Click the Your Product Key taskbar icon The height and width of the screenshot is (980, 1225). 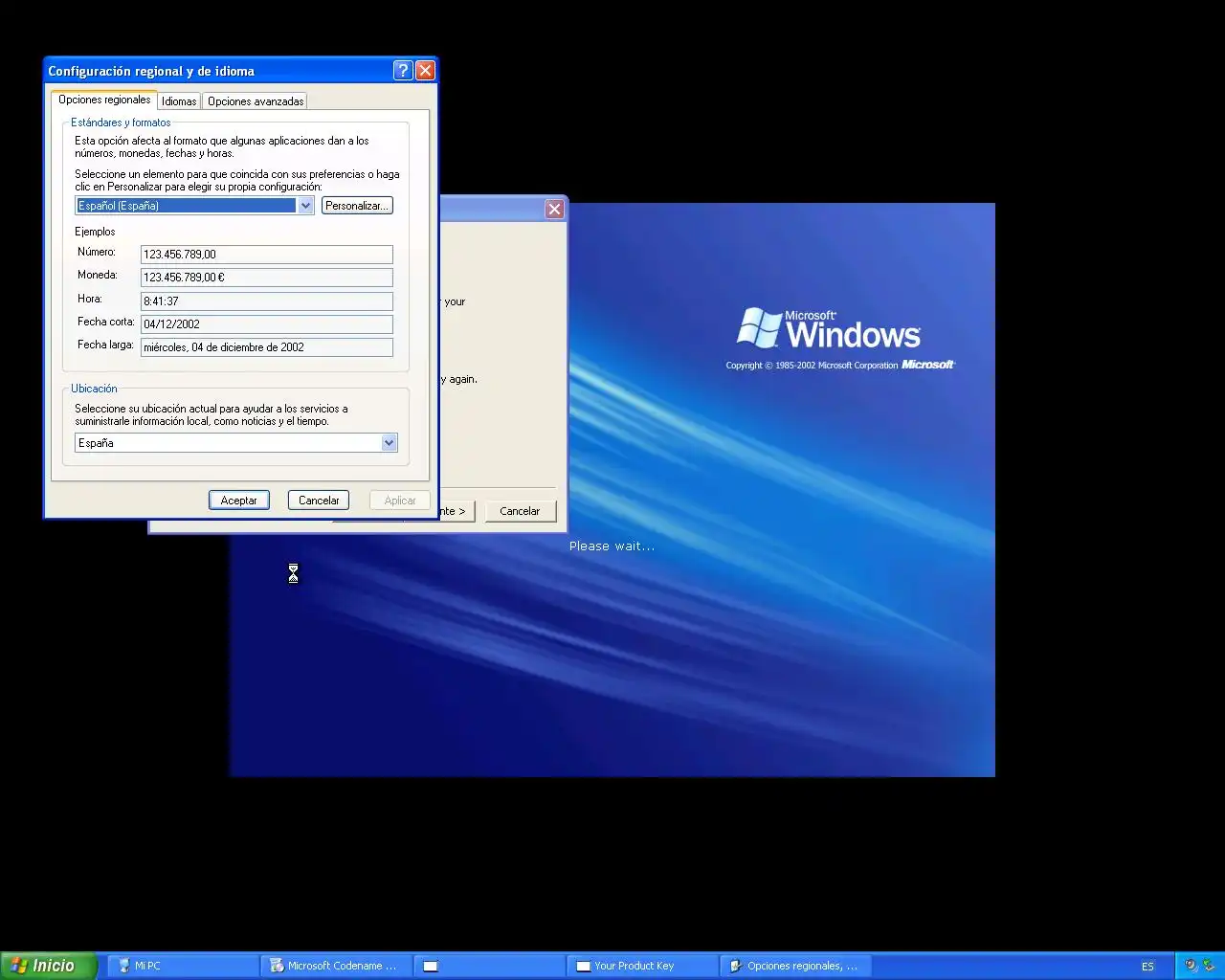(x=583, y=966)
